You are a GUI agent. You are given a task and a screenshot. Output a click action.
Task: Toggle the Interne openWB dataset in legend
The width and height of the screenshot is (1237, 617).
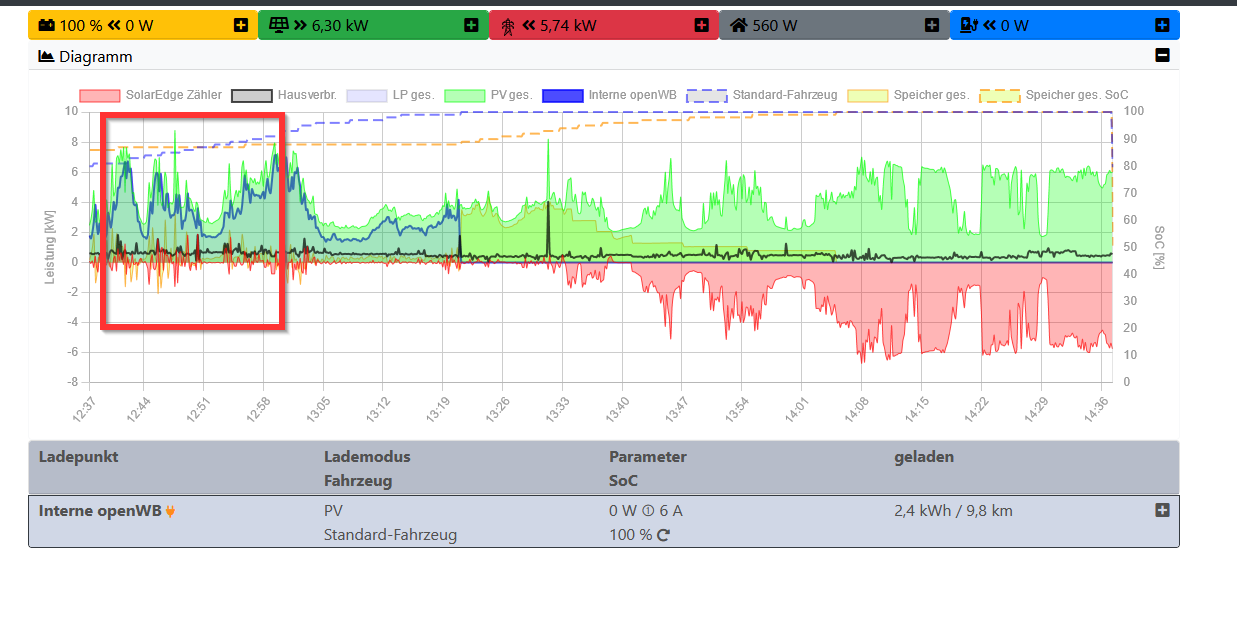[x=609, y=95]
